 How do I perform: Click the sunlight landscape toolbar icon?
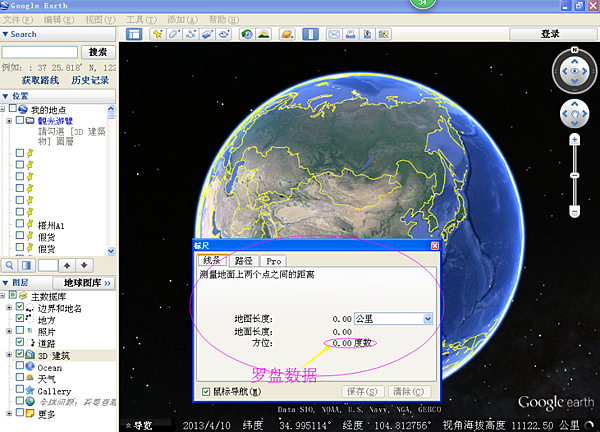tap(264, 34)
